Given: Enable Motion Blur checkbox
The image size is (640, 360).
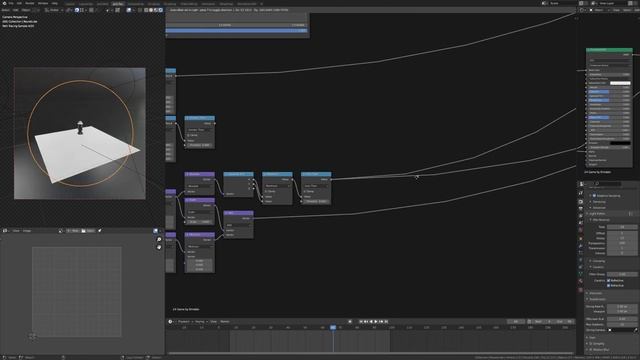Looking at the screenshot, I should [591, 349].
